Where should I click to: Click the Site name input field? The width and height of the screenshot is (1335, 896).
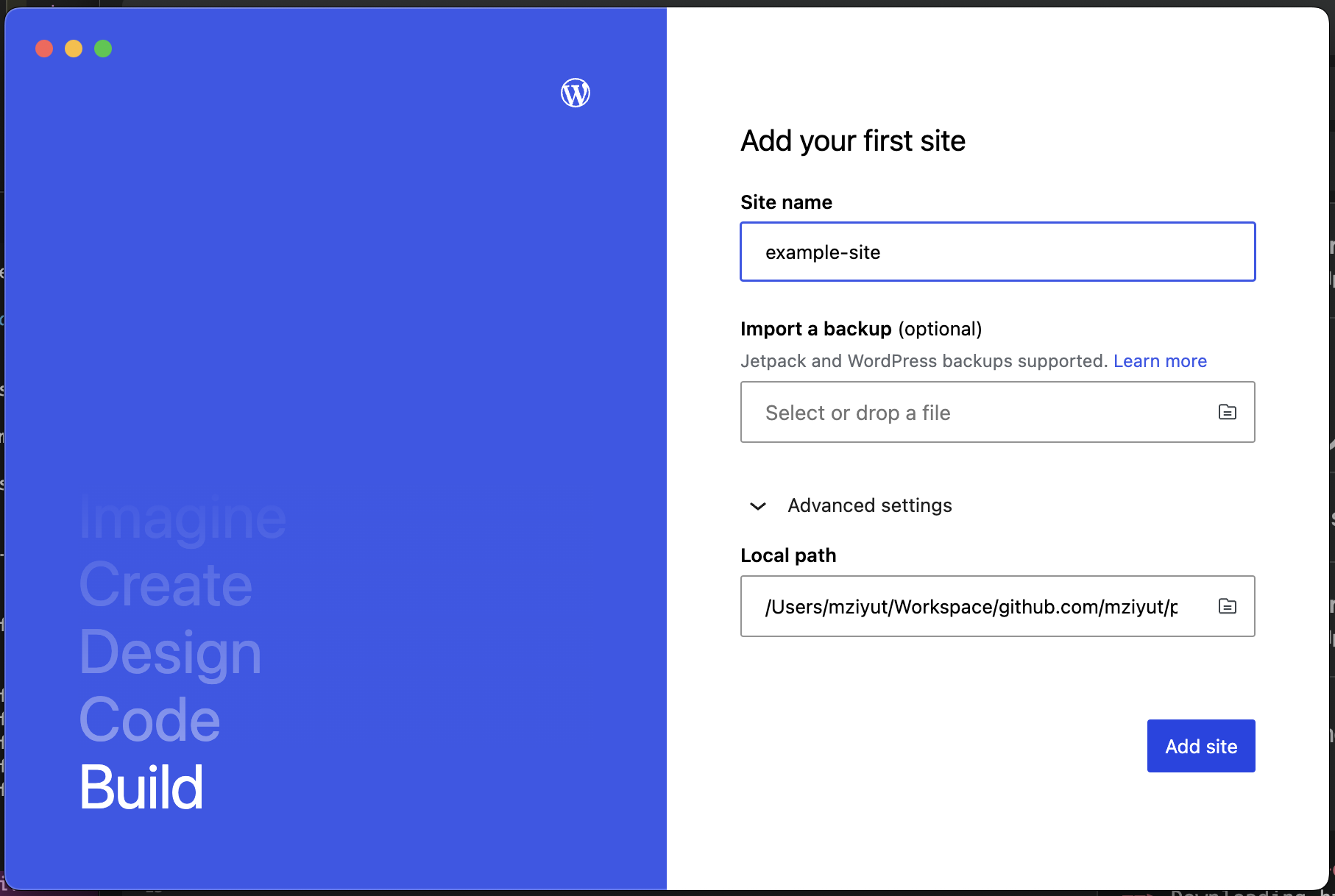tap(997, 252)
